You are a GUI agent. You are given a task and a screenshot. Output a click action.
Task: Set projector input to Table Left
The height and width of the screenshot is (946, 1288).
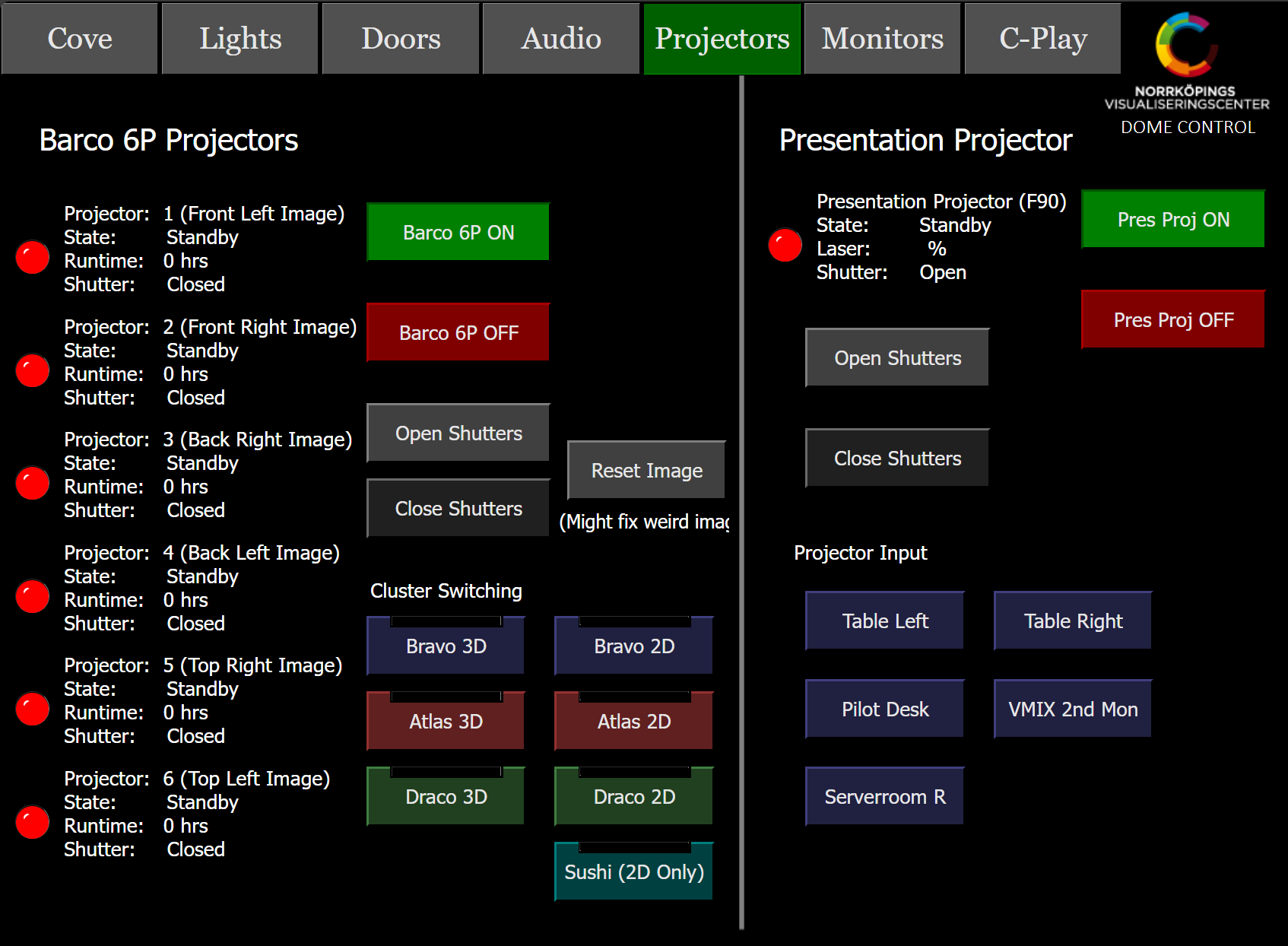(885, 621)
